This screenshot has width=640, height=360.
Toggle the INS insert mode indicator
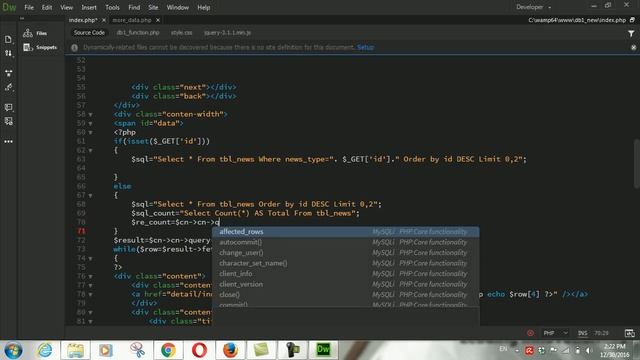pyautogui.click(x=582, y=333)
